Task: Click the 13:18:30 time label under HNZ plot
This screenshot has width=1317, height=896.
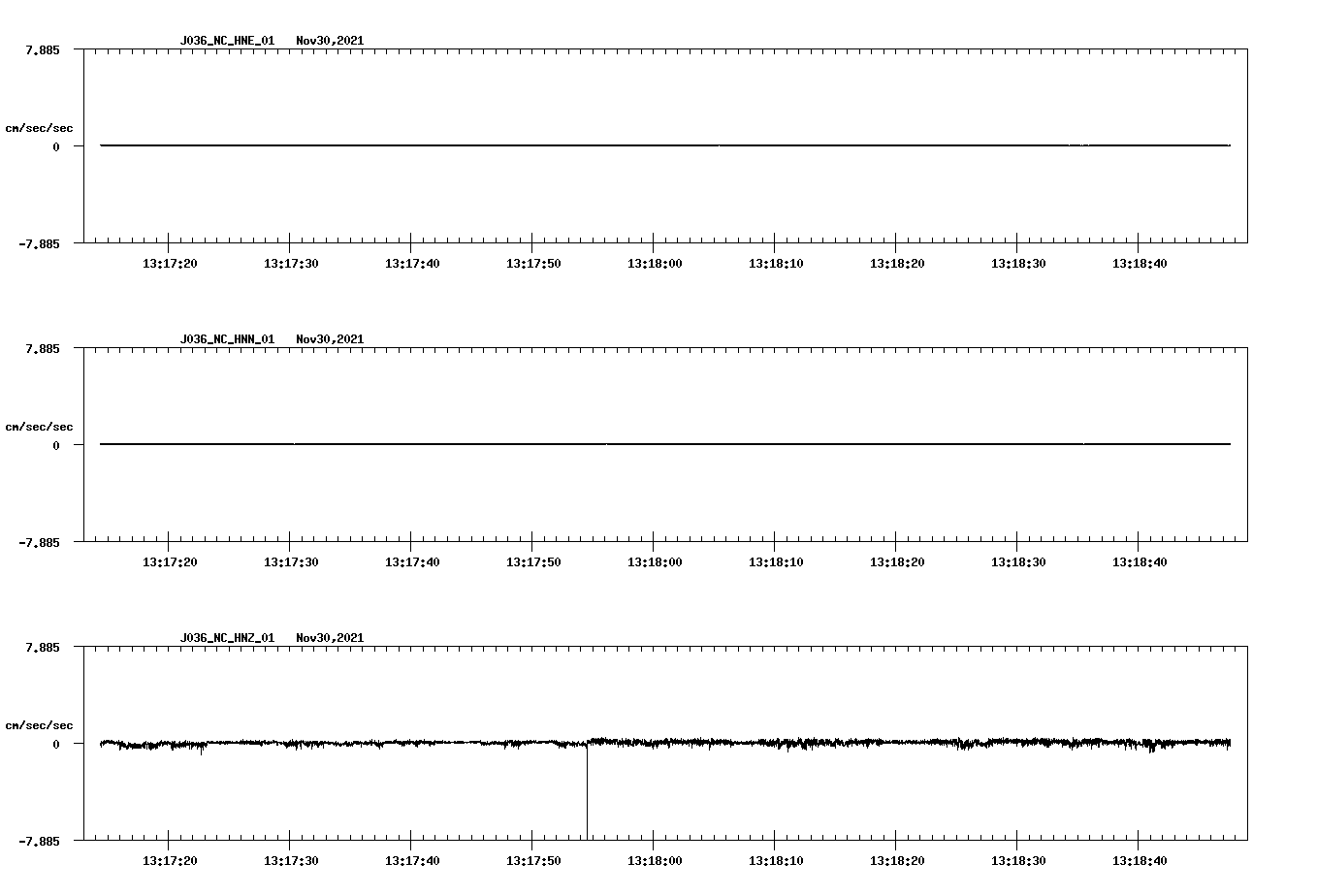Action: 1018,861
